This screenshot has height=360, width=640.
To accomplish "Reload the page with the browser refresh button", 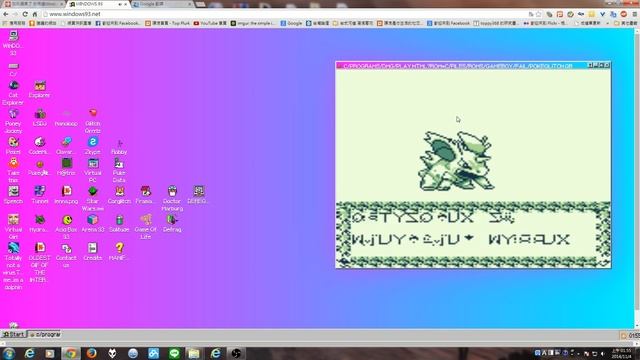I will 25,14.
